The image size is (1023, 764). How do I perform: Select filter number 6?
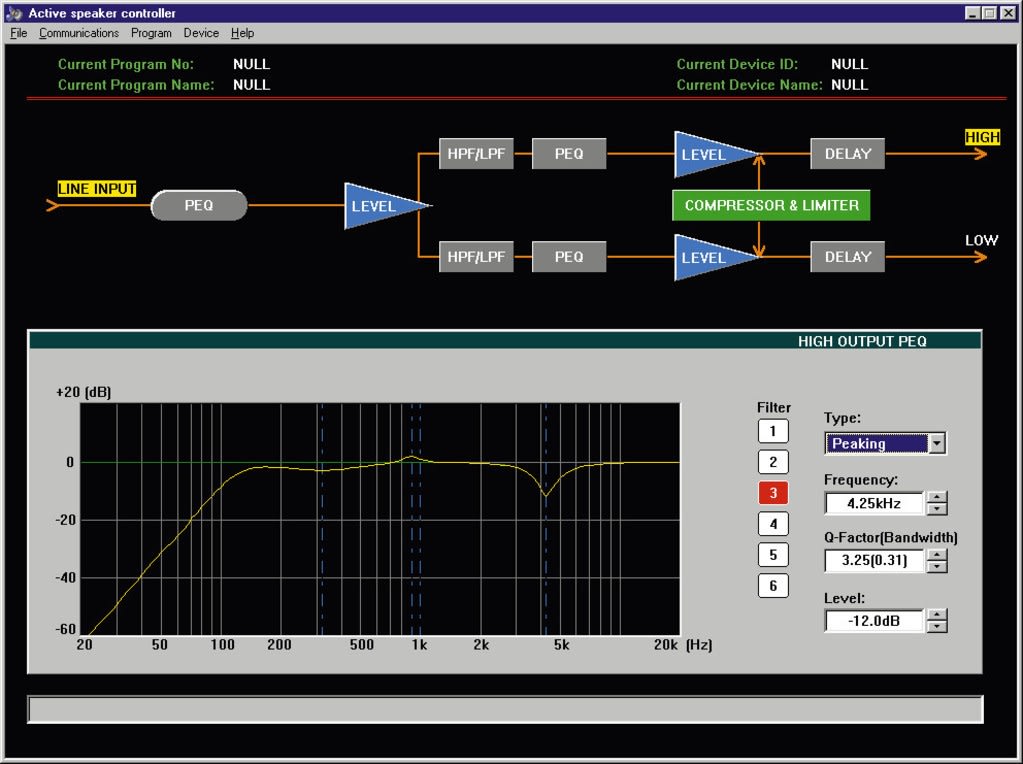tap(773, 586)
